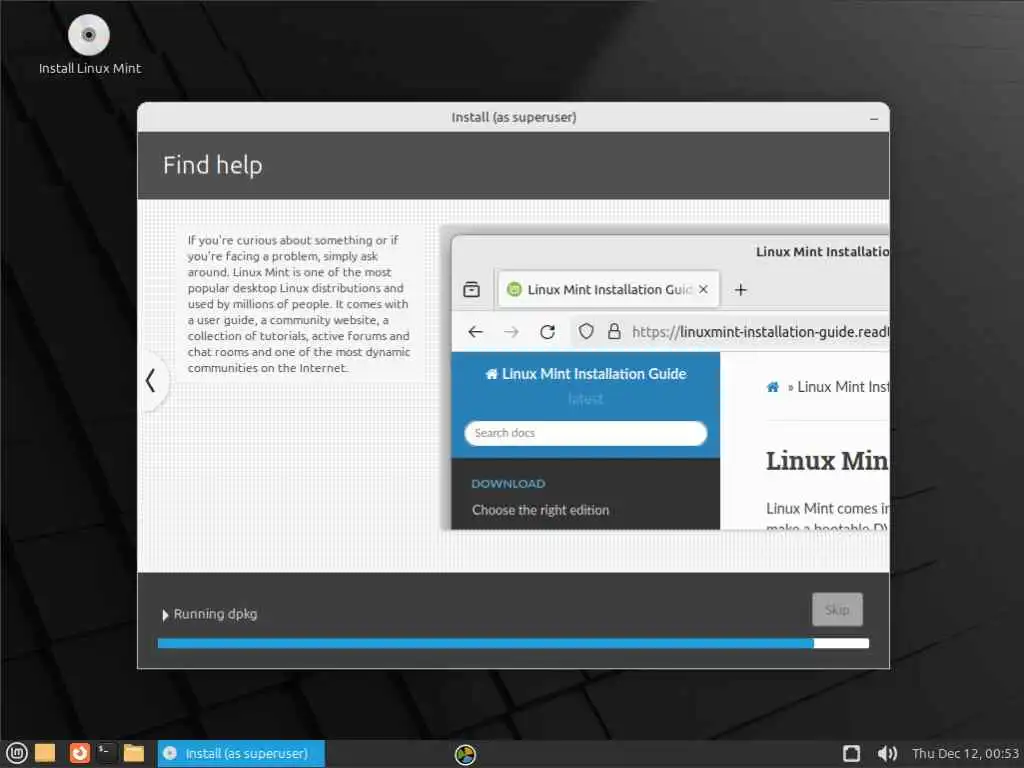This screenshot has height=768, width=1024.
Task: Click the round tray icon in the panel center
Action: point(465,754)
